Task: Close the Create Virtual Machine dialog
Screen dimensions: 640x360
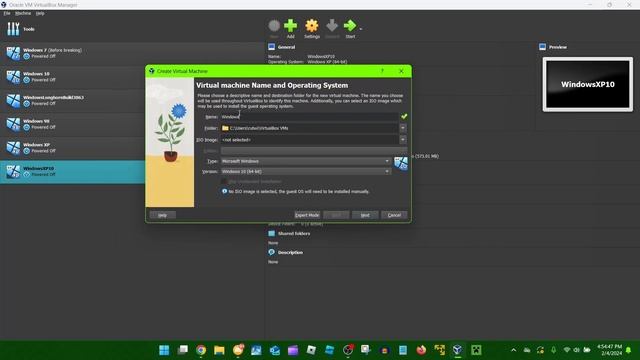Action: (401, 71)
